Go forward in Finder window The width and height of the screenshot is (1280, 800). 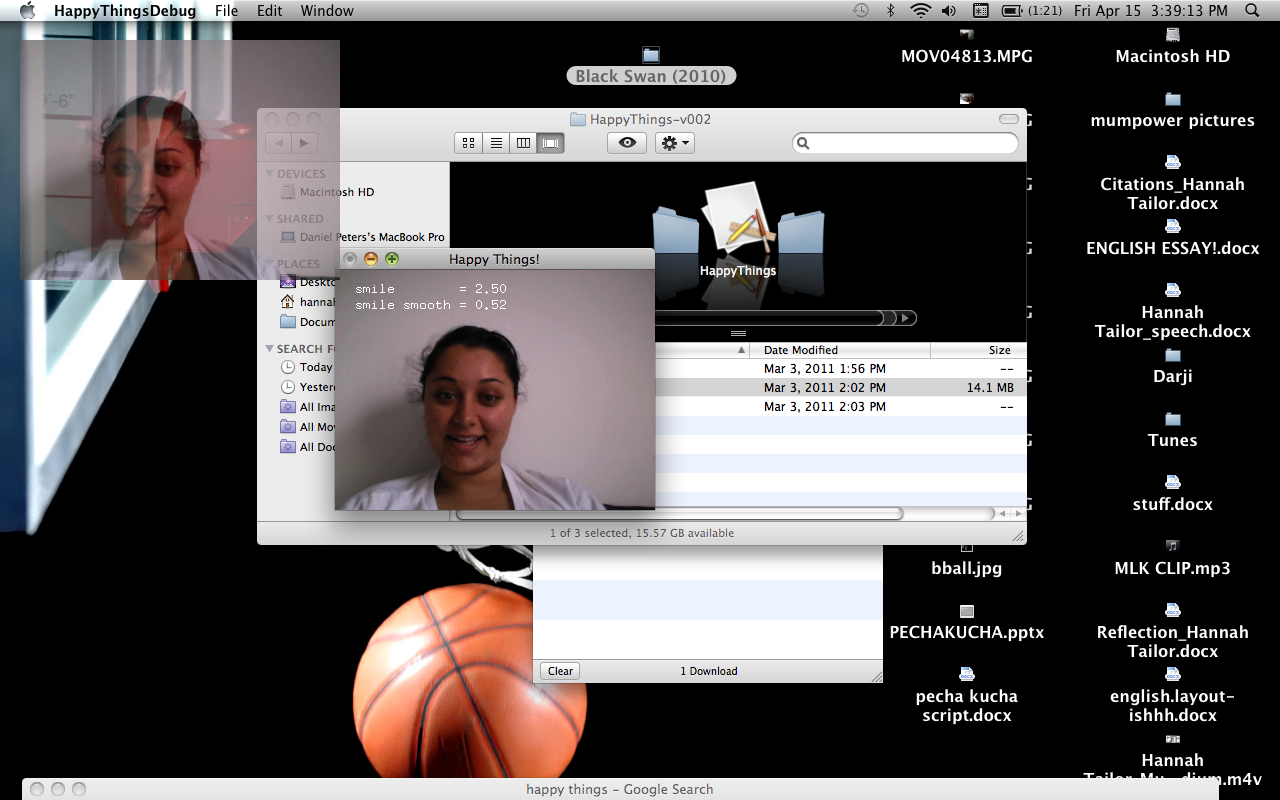pyautogui.click(x=304, y=143)
